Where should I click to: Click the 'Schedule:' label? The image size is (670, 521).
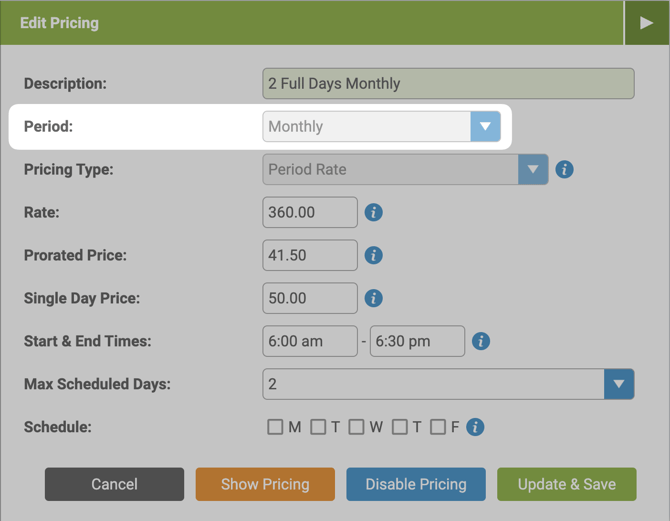(58, 427)
